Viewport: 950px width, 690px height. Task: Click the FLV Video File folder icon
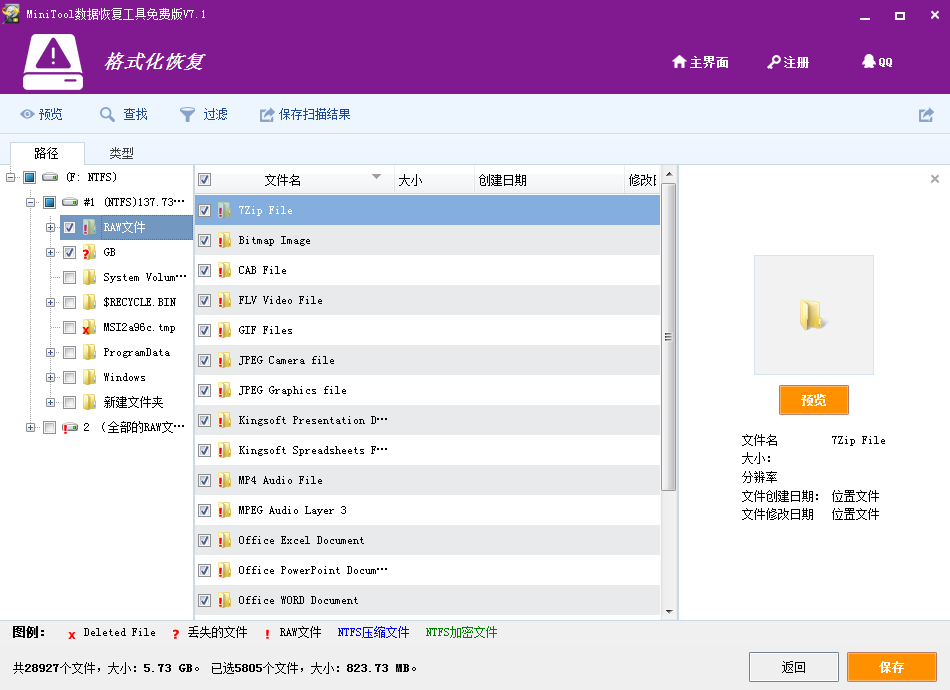click(x=224, y=300)
